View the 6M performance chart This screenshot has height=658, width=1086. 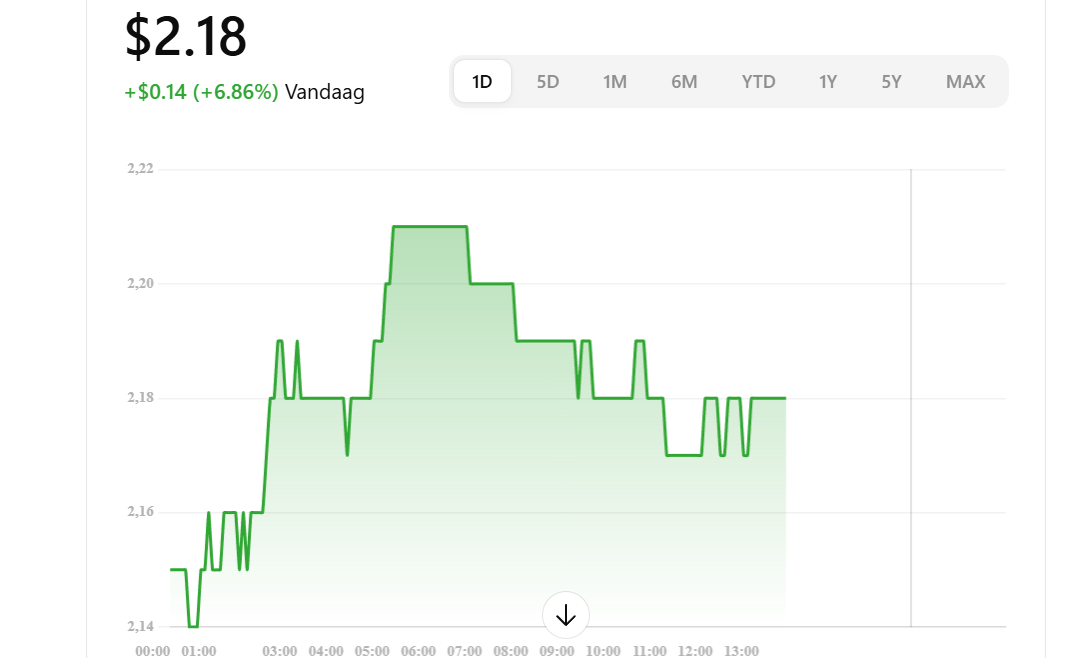coord(685,81)
